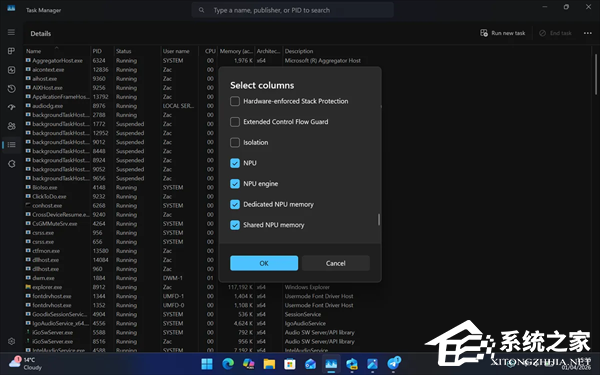Confirm column selection with OK
The height and width of the screenshot is (375, 600).
[264, 263]
